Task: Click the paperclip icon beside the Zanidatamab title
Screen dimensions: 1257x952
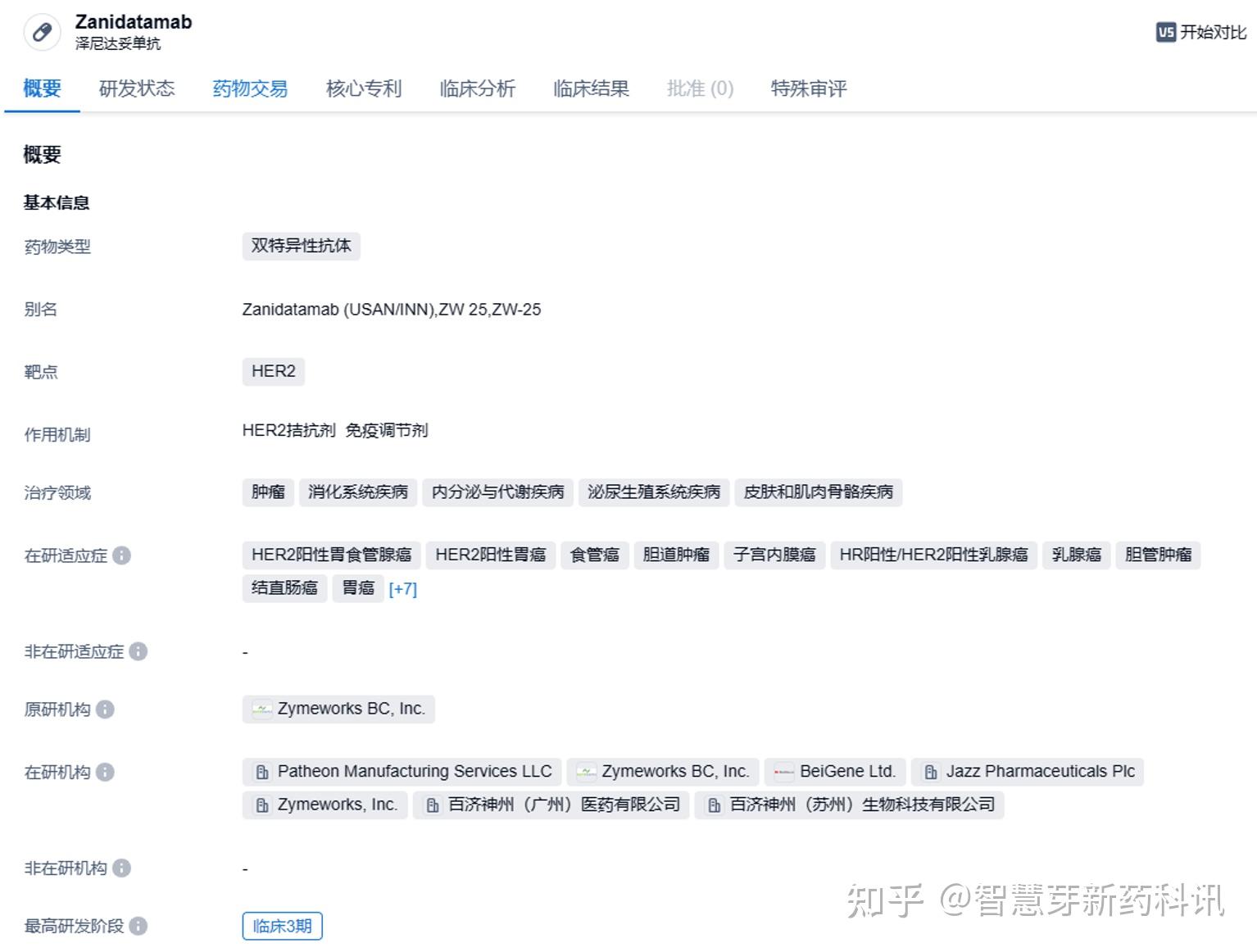Action: (41, 33)
